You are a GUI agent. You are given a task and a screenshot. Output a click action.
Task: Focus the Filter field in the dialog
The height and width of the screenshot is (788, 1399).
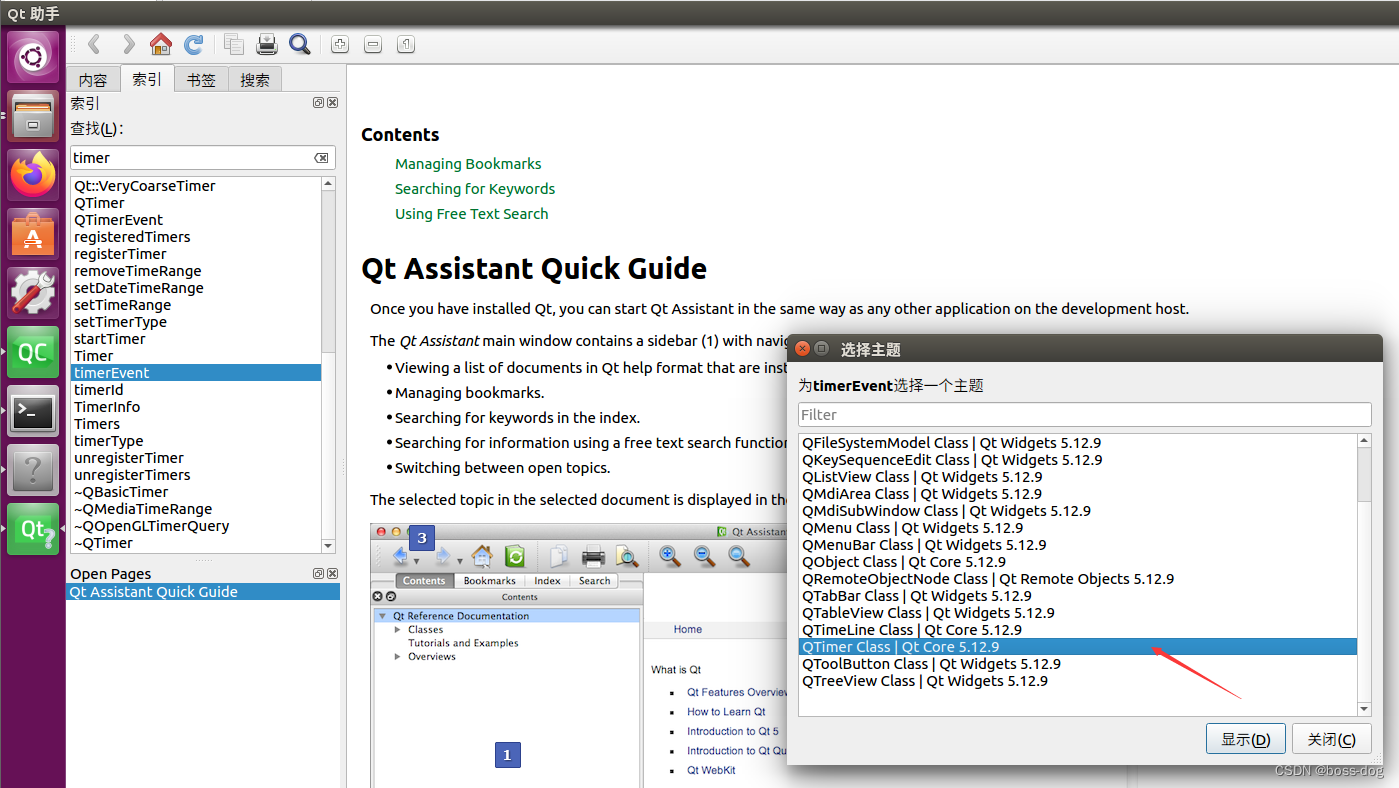click(1084, 415)
